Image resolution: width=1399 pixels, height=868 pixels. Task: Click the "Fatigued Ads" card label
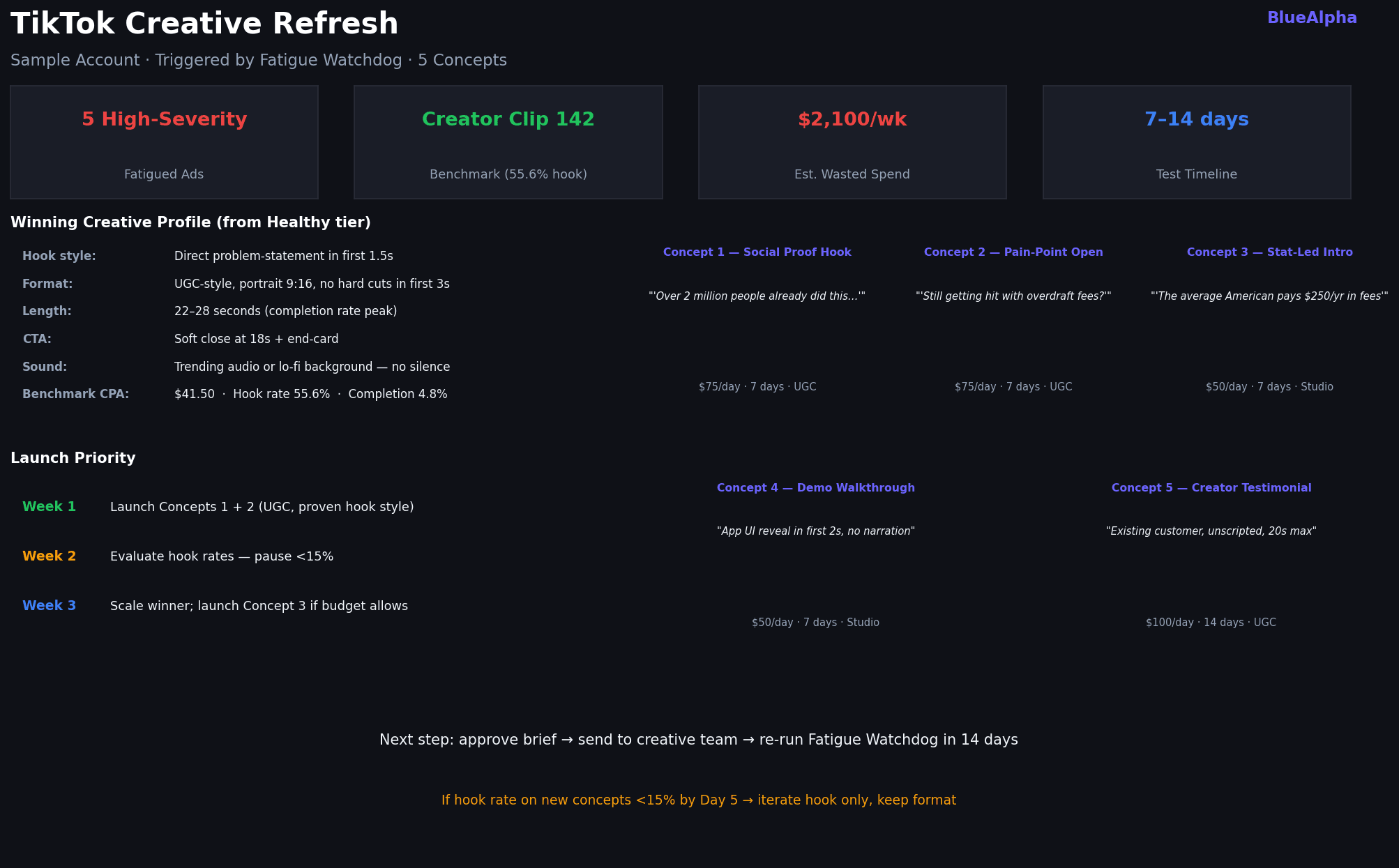[164, 174]
